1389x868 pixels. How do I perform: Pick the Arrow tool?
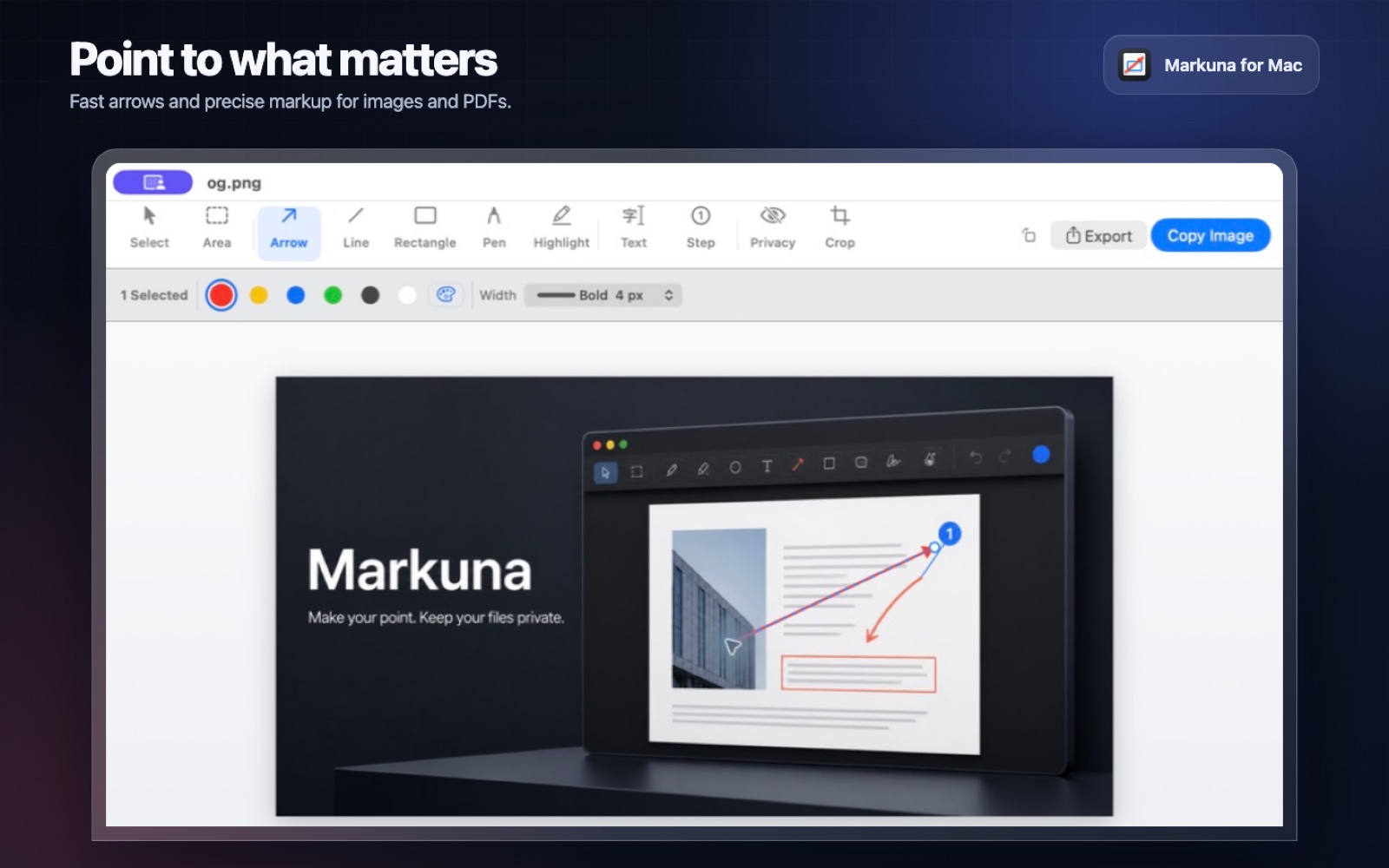tap(289, 232)
